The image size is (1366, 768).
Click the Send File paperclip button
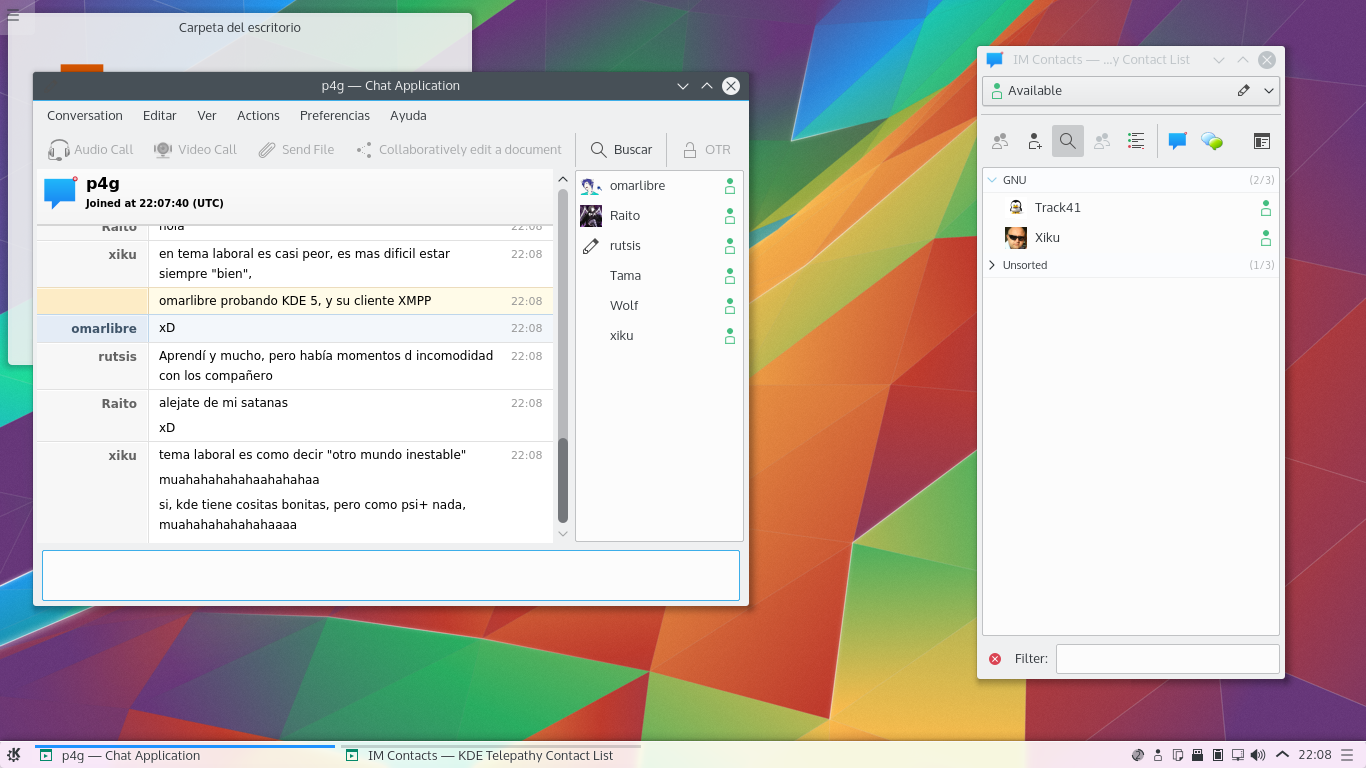pyautogui.click(x=296, y=150)
